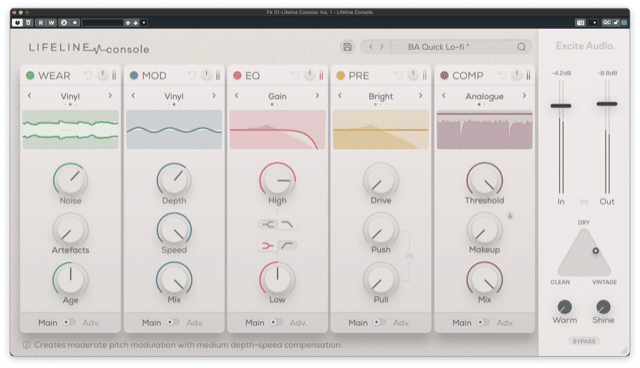640x368 pixels.
Task: Load the previous preset with left chevron
Action: [x=371, y=47]
